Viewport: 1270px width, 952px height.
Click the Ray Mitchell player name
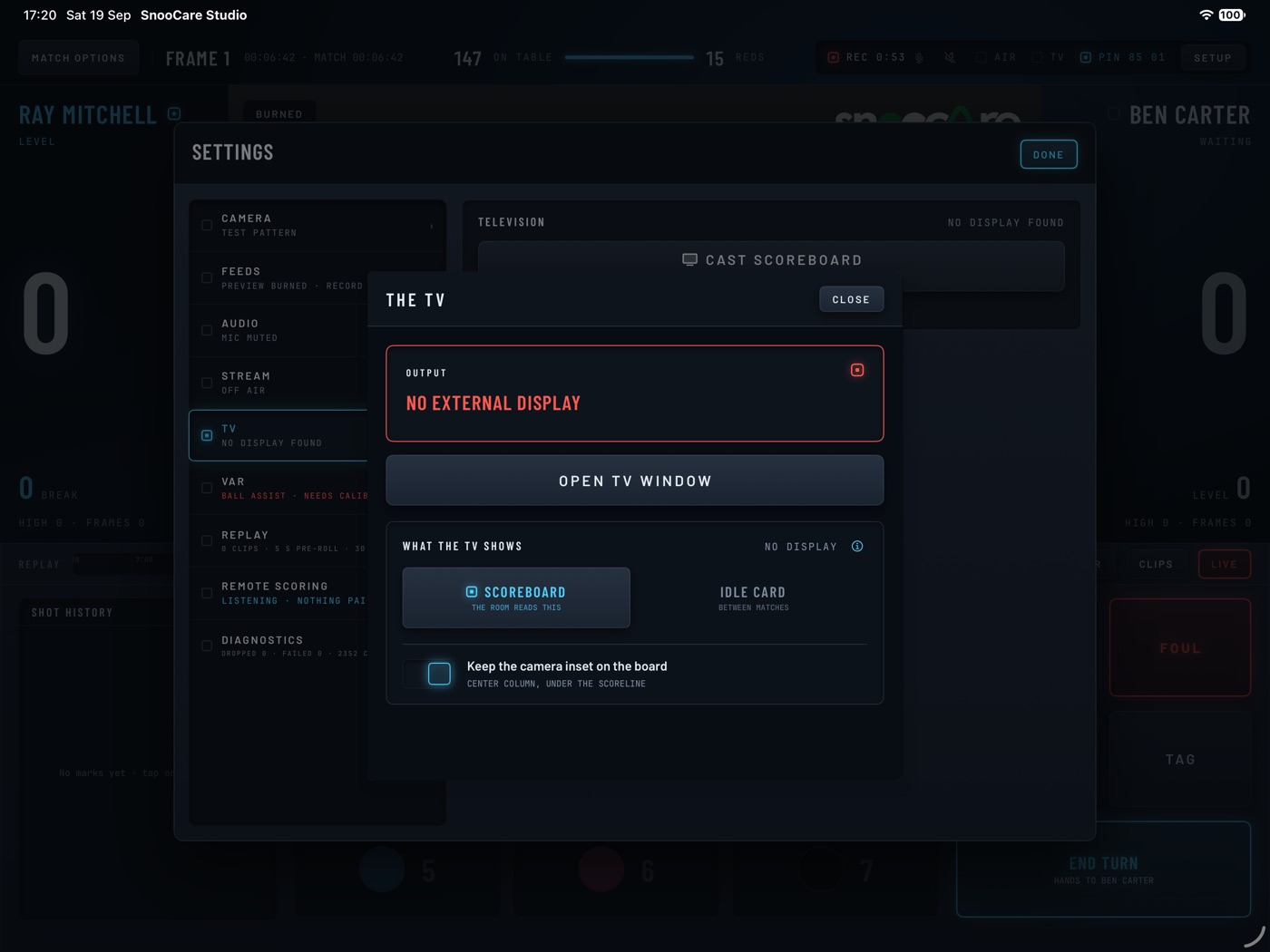click(88, 115)
